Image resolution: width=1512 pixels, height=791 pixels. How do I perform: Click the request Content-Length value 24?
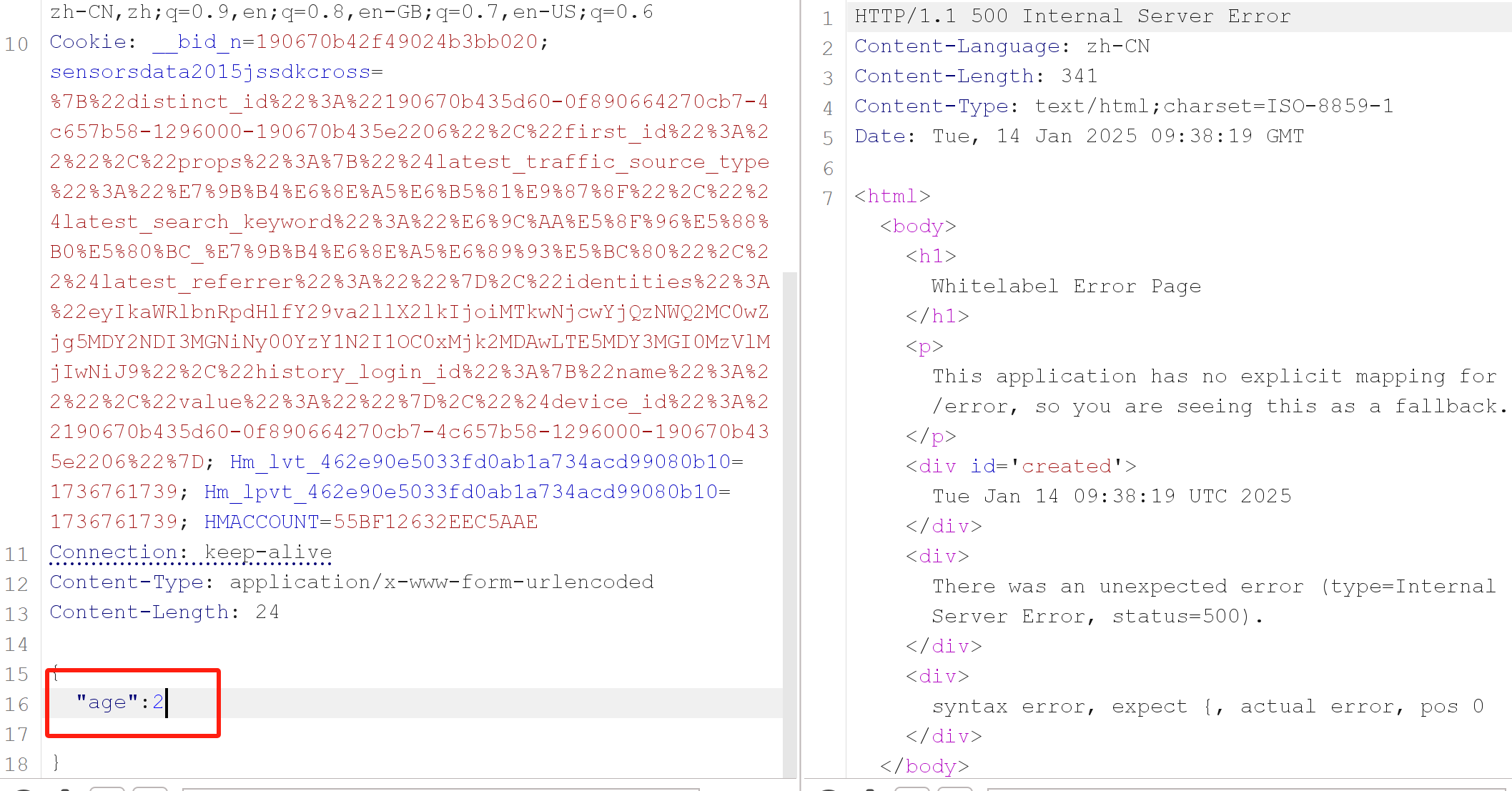click(x=267, y=612)
